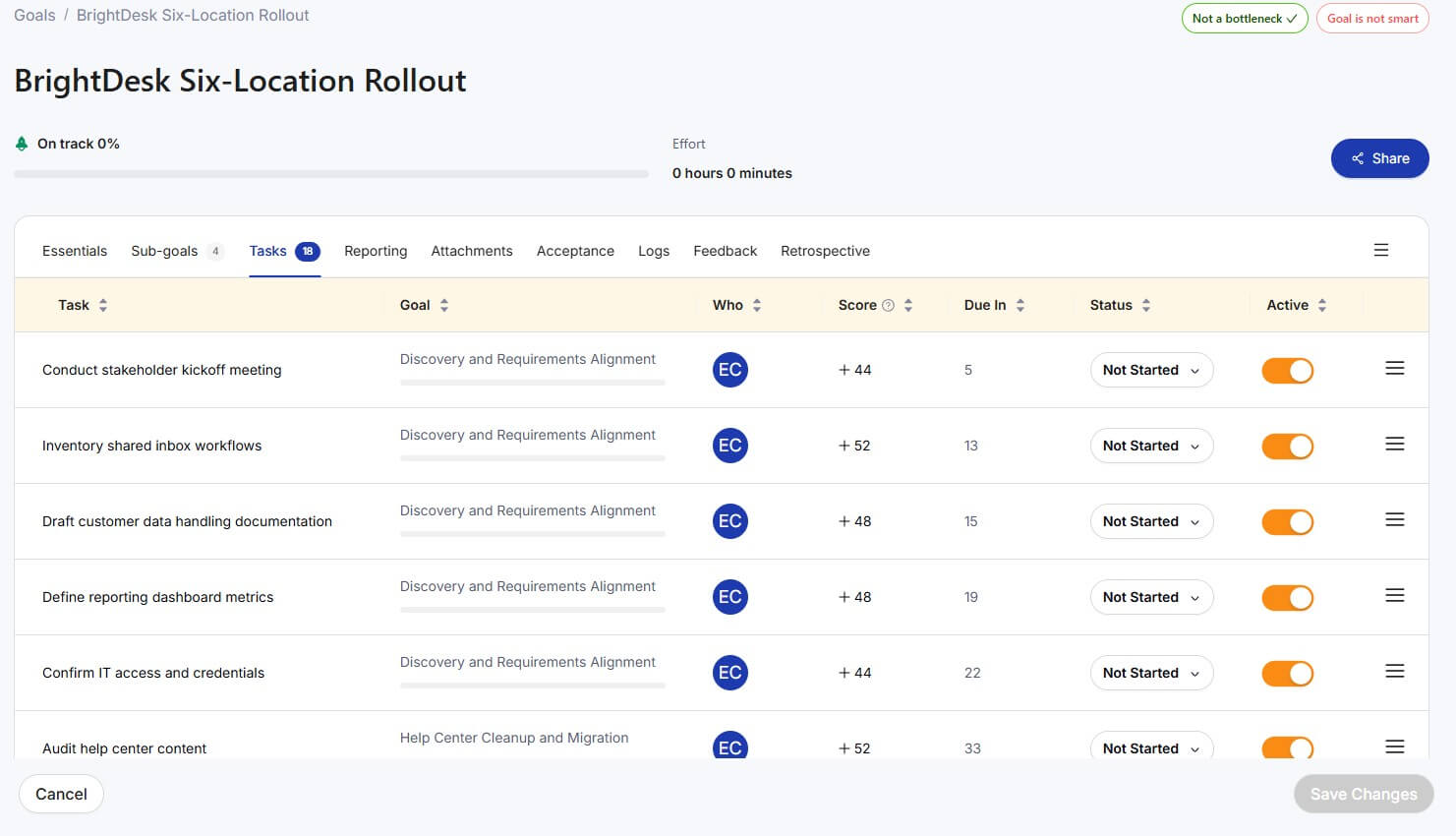
Task: Open the Attachments tab
Action: pos(472,251)
